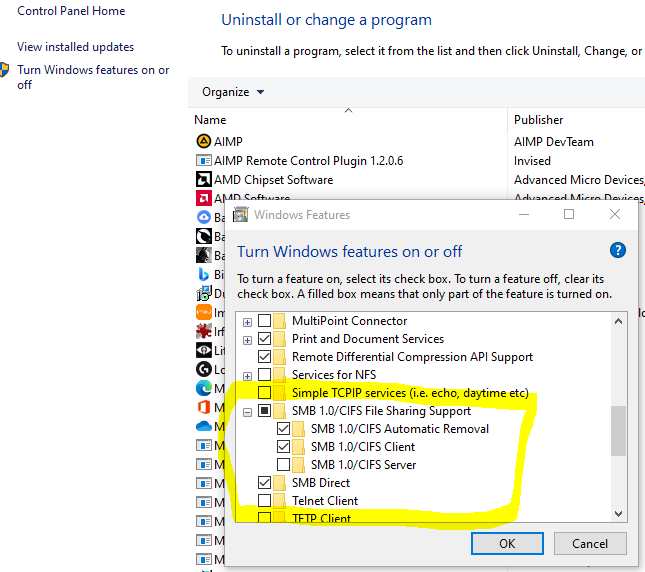Click the red splatter program icon in list
The image size is (645, 572).
tap(204, 331)
